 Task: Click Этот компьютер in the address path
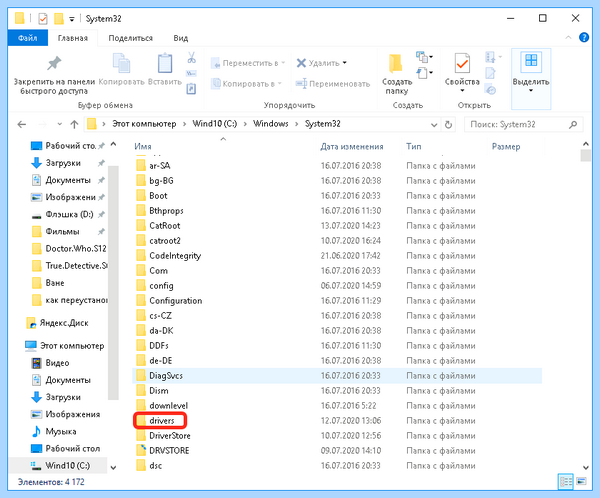[x=144, y=124]
